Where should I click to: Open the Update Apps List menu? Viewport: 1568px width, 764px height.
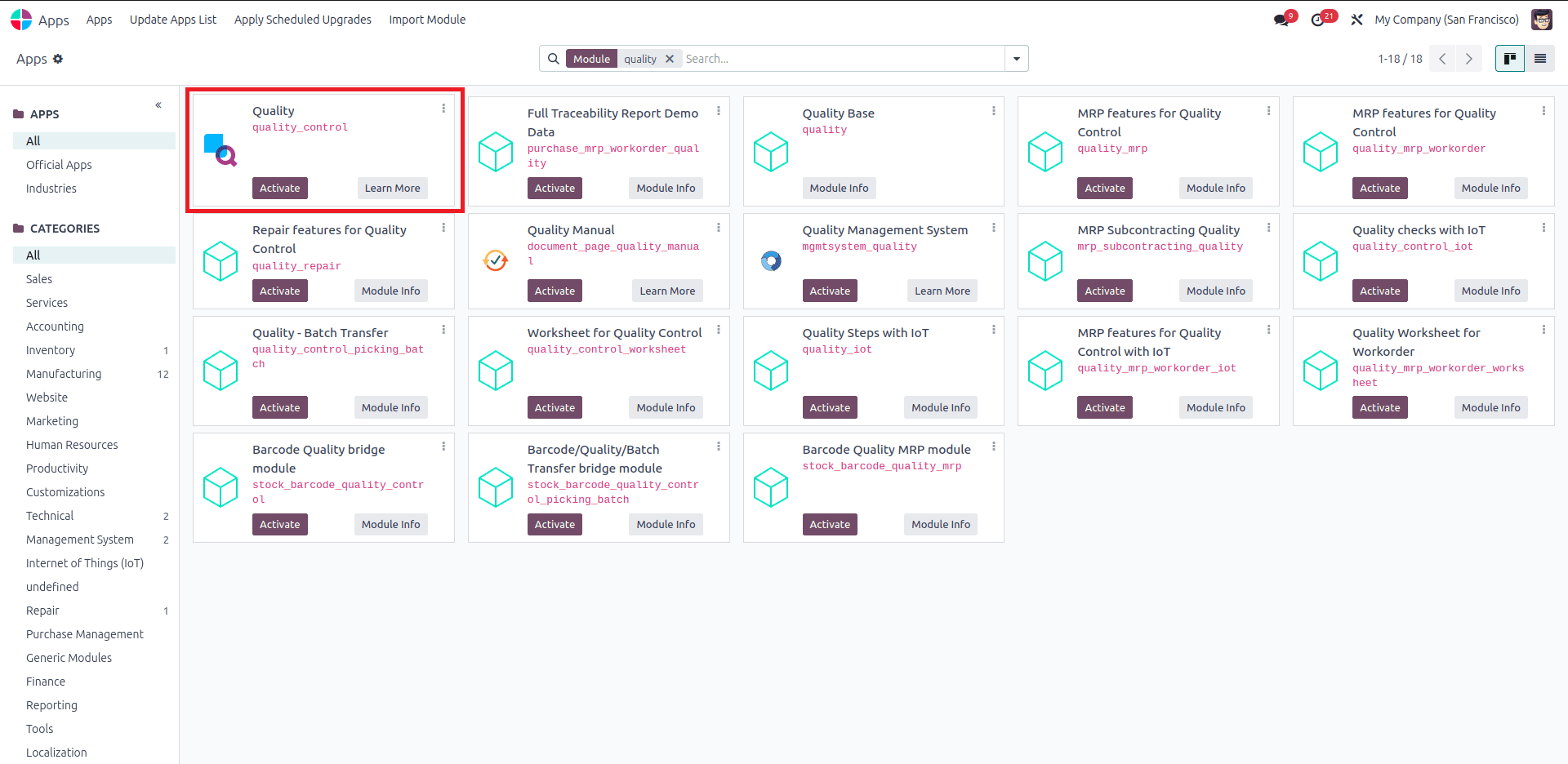[172, 19]
